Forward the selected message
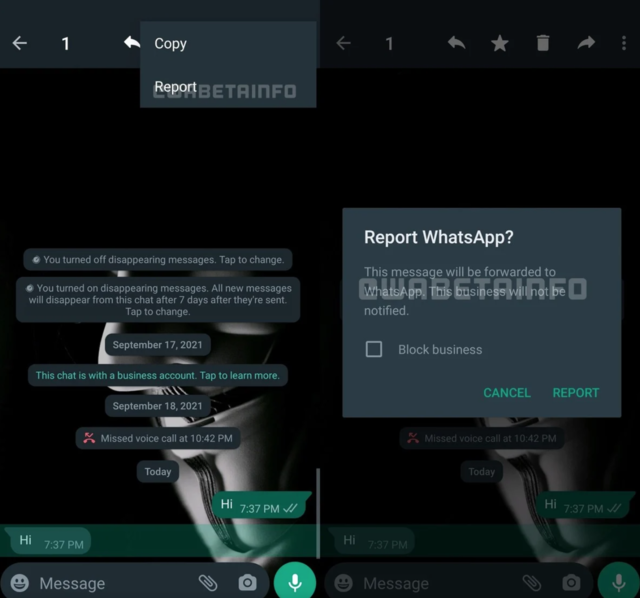 click(x=586, y=43)
